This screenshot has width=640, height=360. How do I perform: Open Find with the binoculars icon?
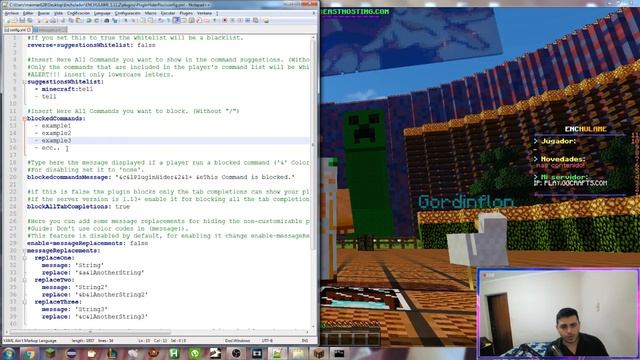tap(107, 20)
